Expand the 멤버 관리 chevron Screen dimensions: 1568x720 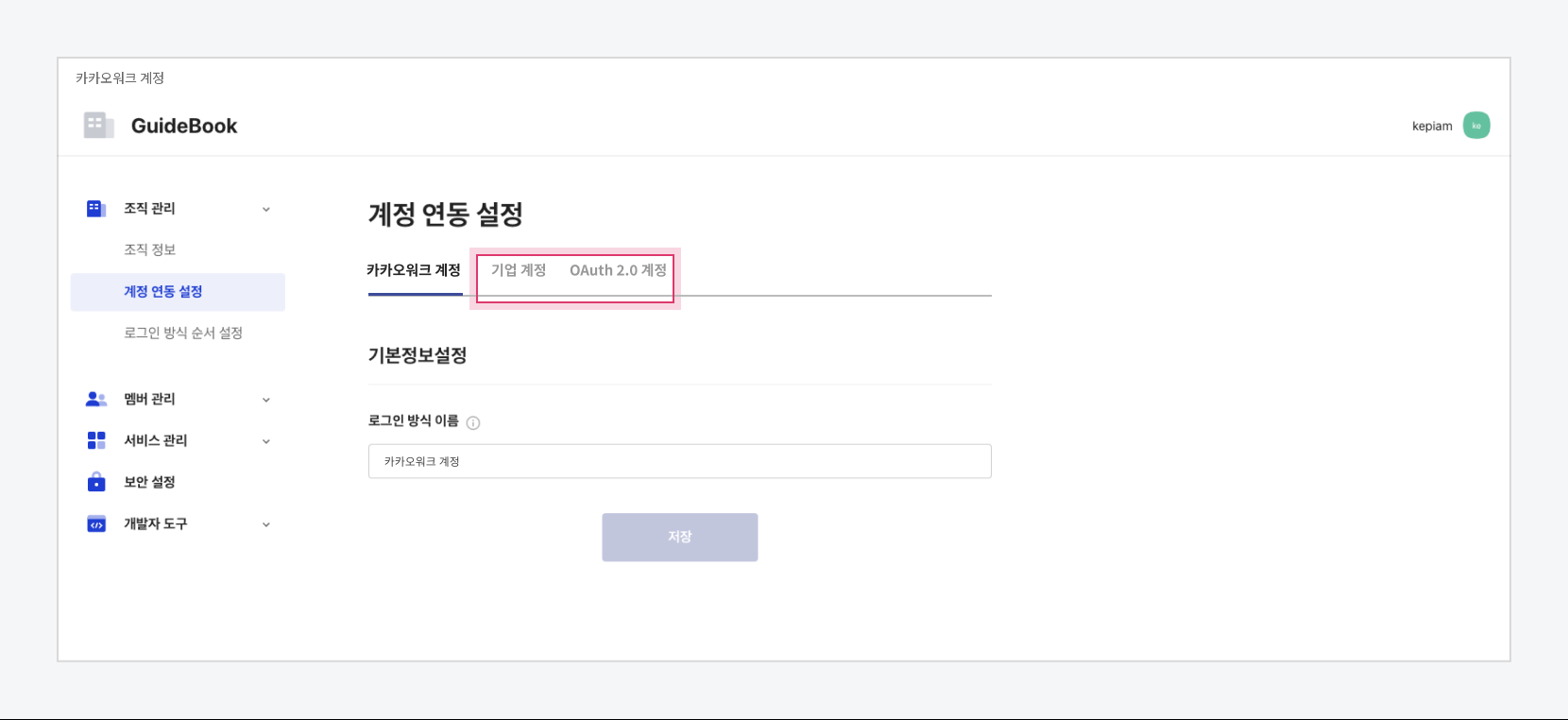click(266, 400)
